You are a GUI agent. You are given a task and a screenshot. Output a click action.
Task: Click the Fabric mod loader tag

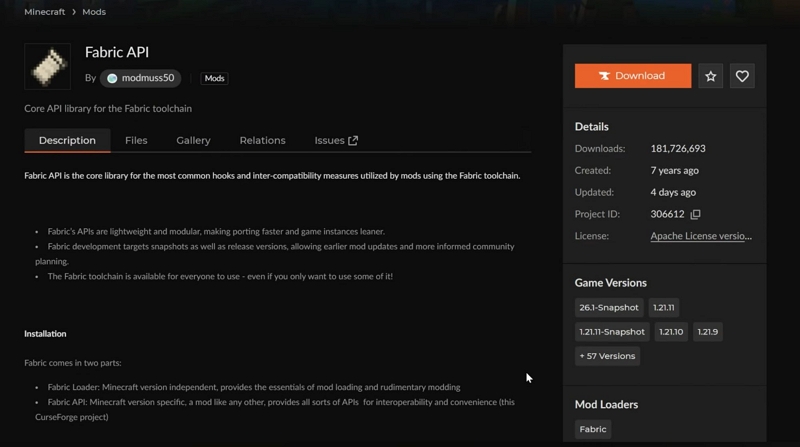pyautogui.click(x=593, y=429)
